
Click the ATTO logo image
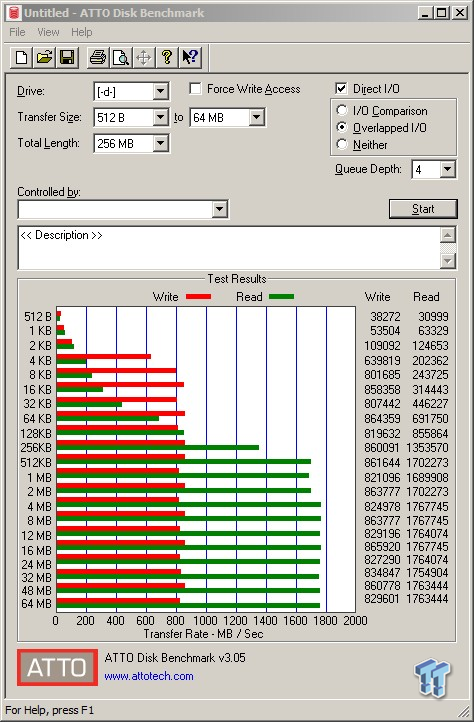(58, 667)
